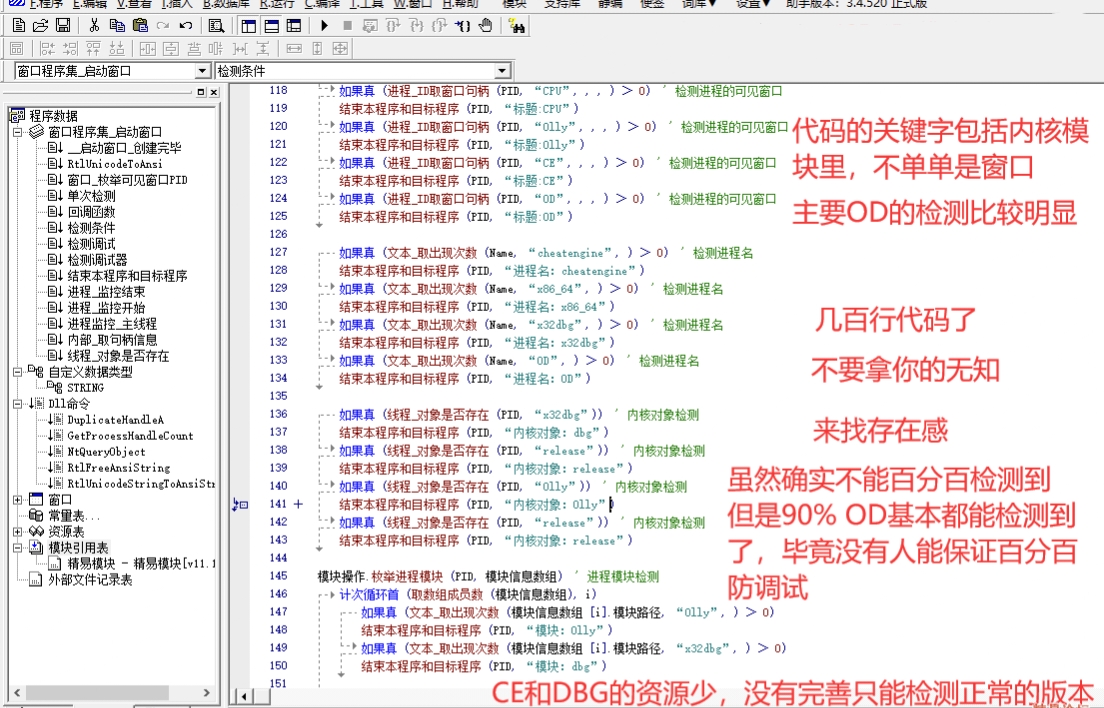Open the R.运行 menu
The height and width of the screenshot is (708, 1104).
tap(277, 4)
